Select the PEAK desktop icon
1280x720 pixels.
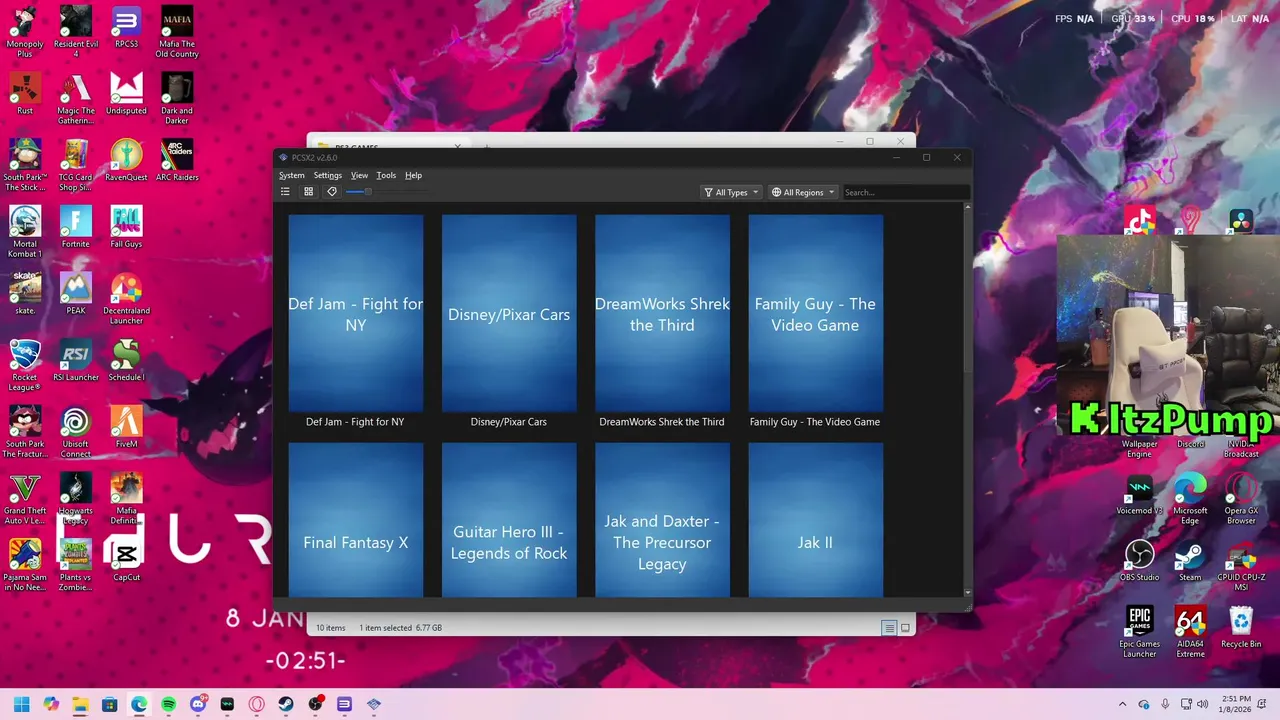point(76,293)
